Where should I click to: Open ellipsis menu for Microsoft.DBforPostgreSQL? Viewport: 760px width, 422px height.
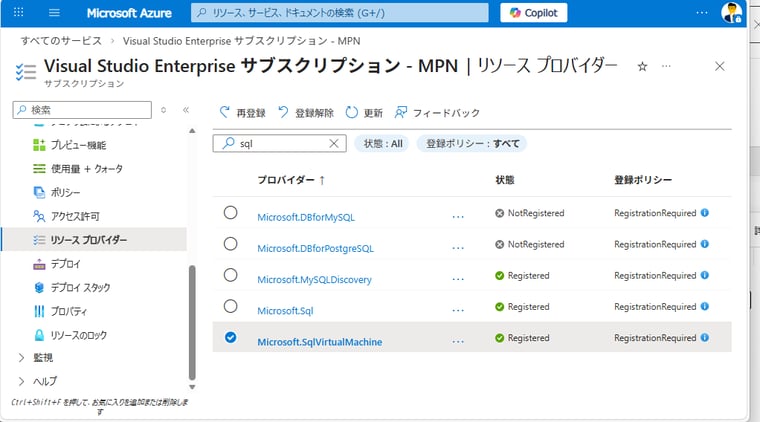coord(458,248)
